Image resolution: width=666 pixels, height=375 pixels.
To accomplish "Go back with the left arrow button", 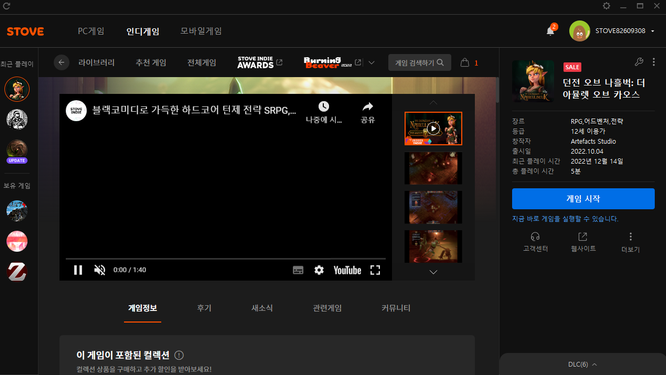I will click(62, 62).
